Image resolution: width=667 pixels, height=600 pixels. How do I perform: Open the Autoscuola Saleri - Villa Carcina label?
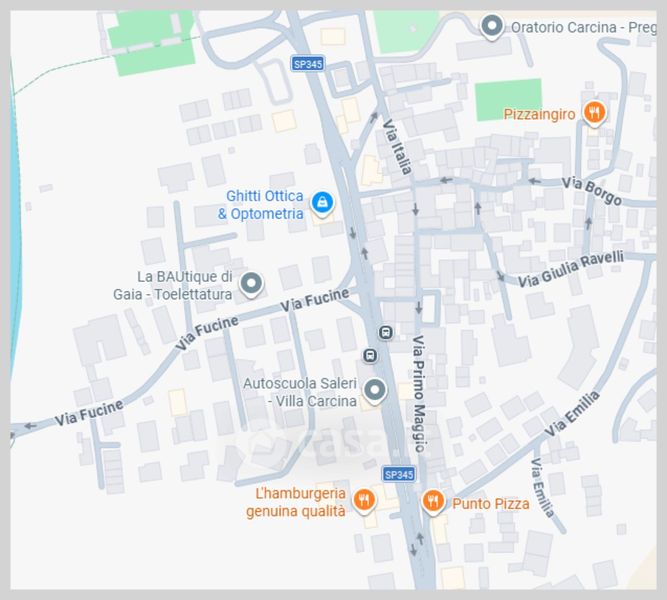pyautogui.click(x=300, y=392)
